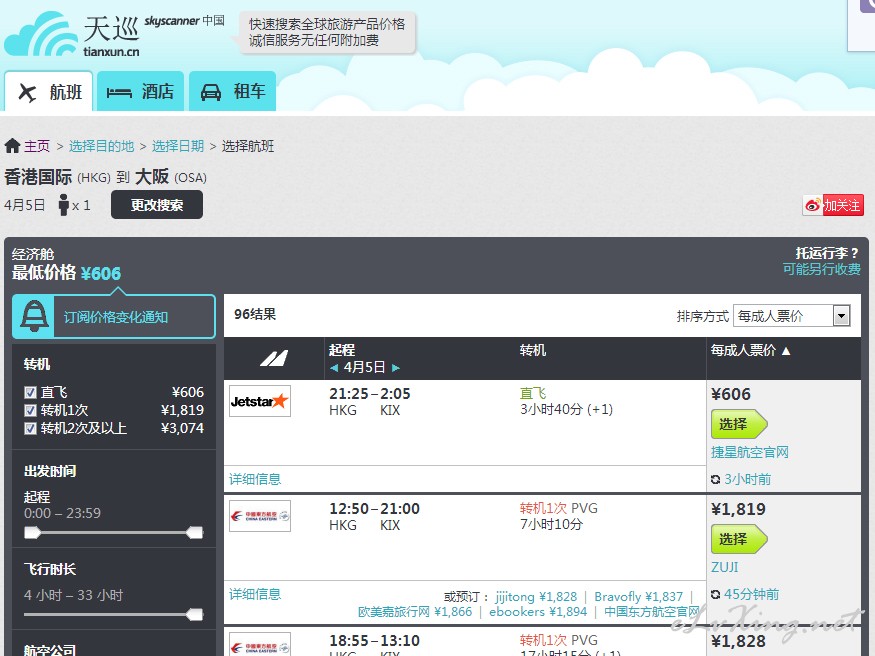This screenshot has height=656, width=875.
Task: Subscribe via 订阅价格变化通知
Action: [116, 317]
